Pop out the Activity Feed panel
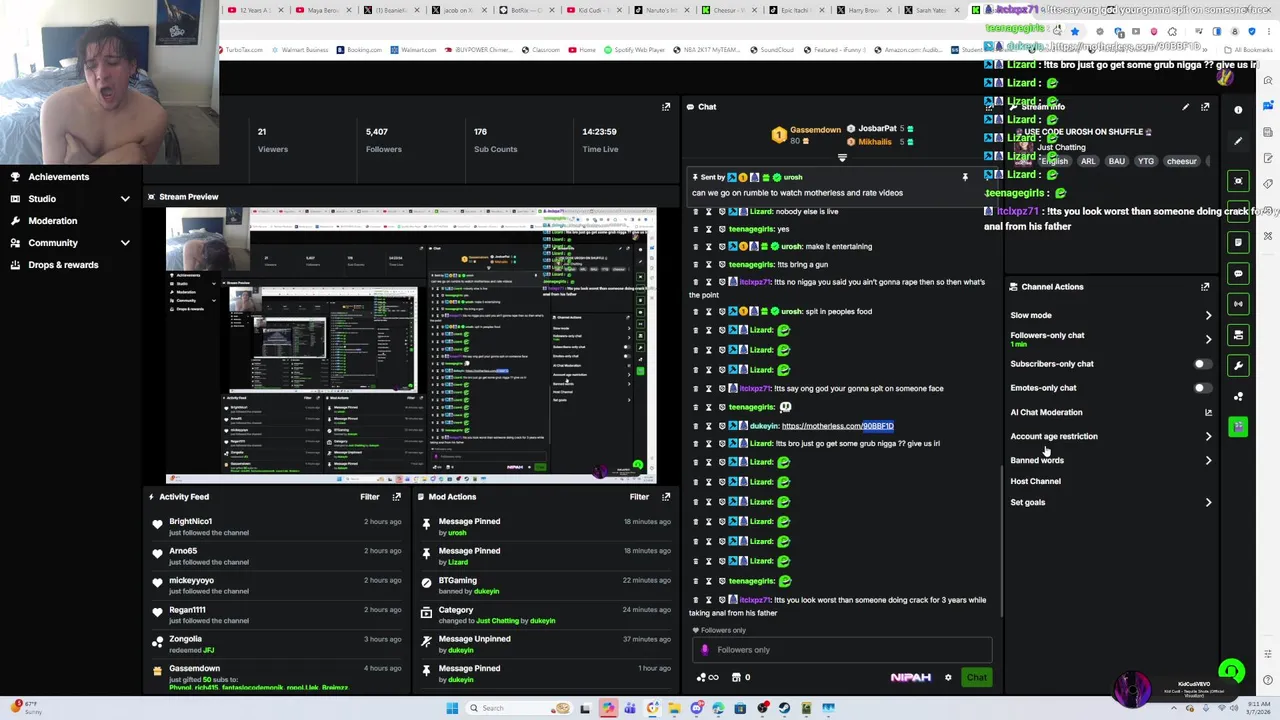The image size is (1280, 720). coord(397,497)
